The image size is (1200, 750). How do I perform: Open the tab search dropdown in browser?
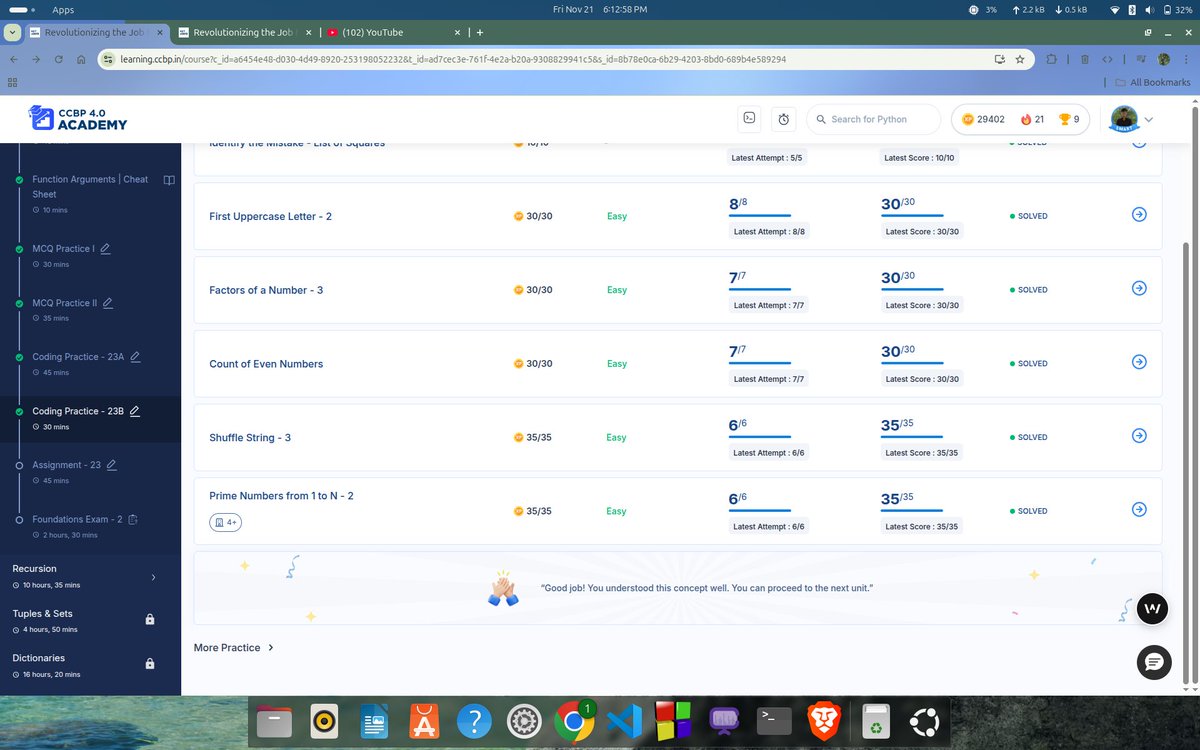pyautogui.click(x=11, y=32)
